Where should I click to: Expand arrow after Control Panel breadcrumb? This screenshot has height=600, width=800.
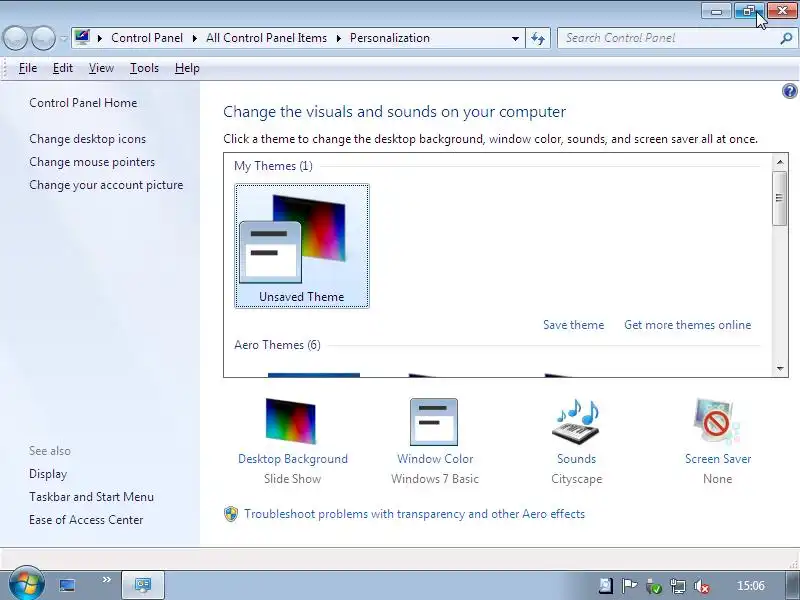[x=194, y=38]
